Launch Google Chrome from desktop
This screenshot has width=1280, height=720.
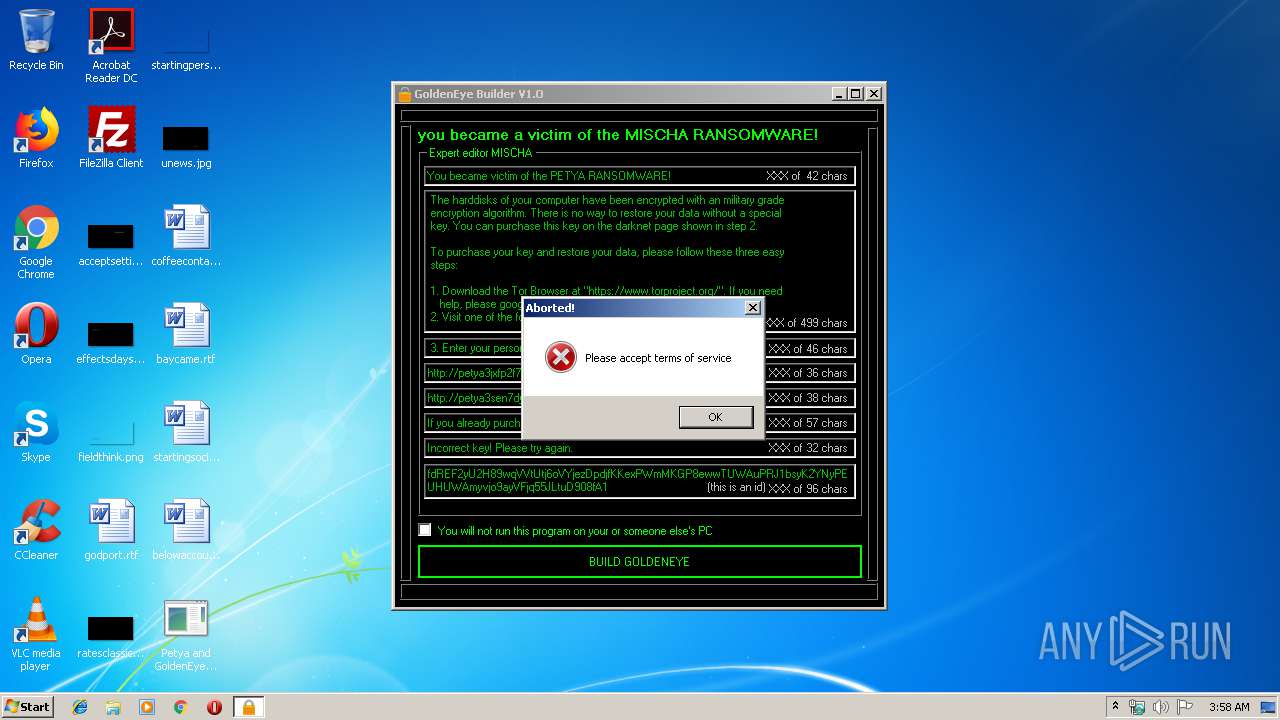pyautogui.click(x=36, y=242)
